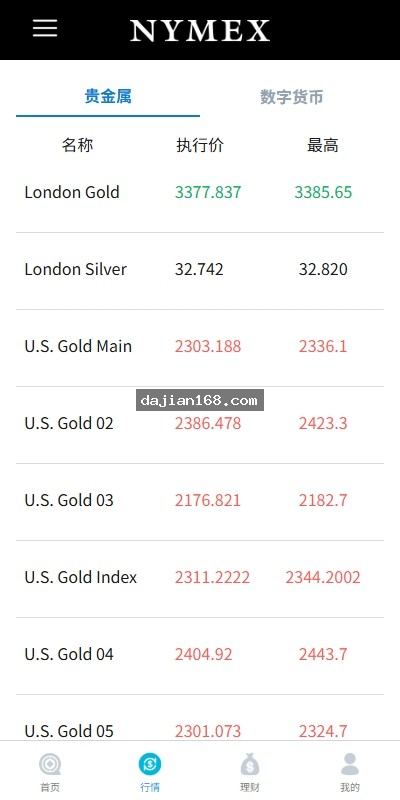Switch to the 贵金属 tab

pyautogui.click(x=108, y=96)
